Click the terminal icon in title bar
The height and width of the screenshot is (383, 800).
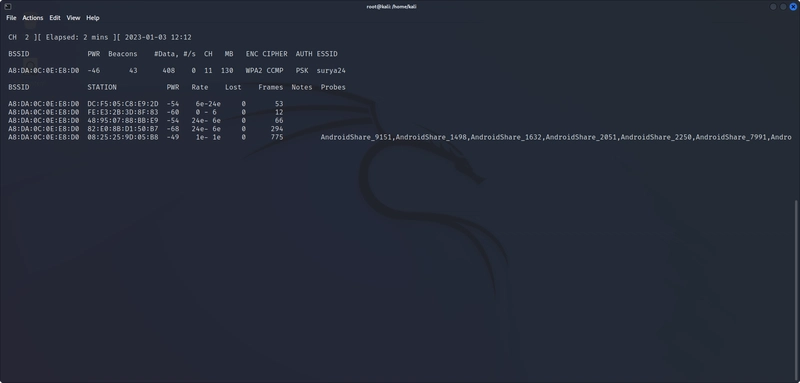click(x=7, y=7)
